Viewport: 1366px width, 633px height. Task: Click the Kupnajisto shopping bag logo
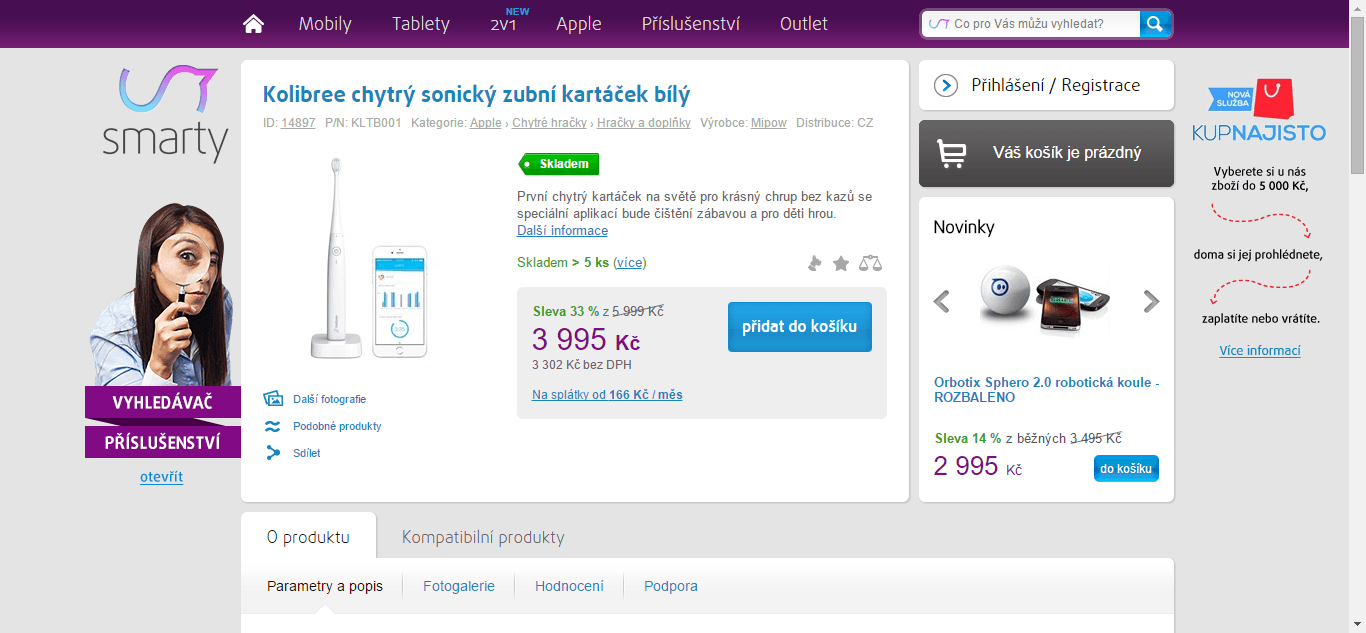point(1259,110)
